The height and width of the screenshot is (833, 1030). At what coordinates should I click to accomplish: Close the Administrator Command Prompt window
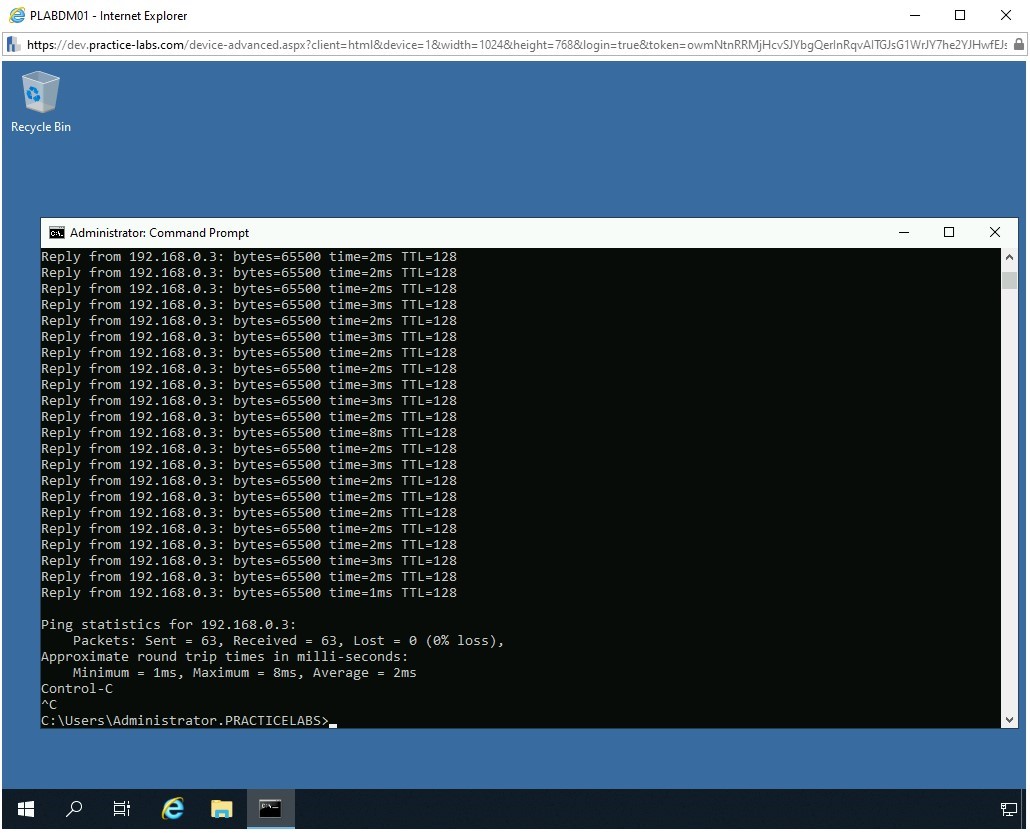point(994,233)
